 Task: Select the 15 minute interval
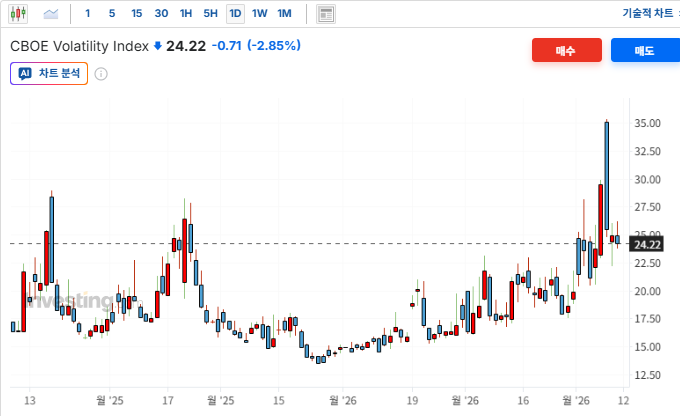[x=137, y=13]
